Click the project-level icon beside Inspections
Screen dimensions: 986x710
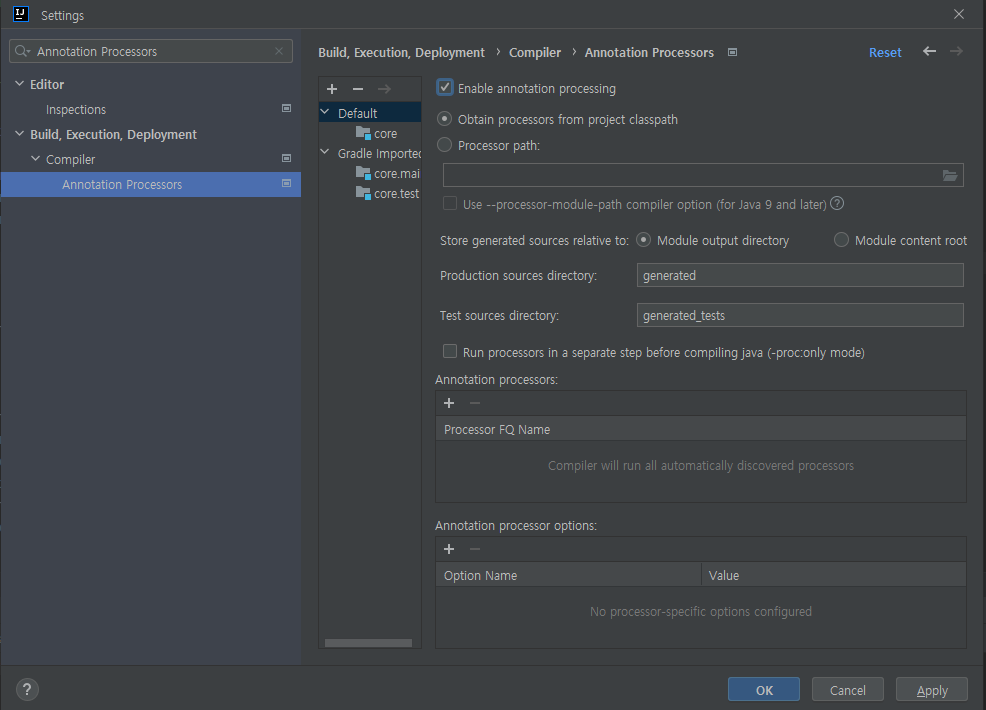pyautogui.click(x=286, y=109)
